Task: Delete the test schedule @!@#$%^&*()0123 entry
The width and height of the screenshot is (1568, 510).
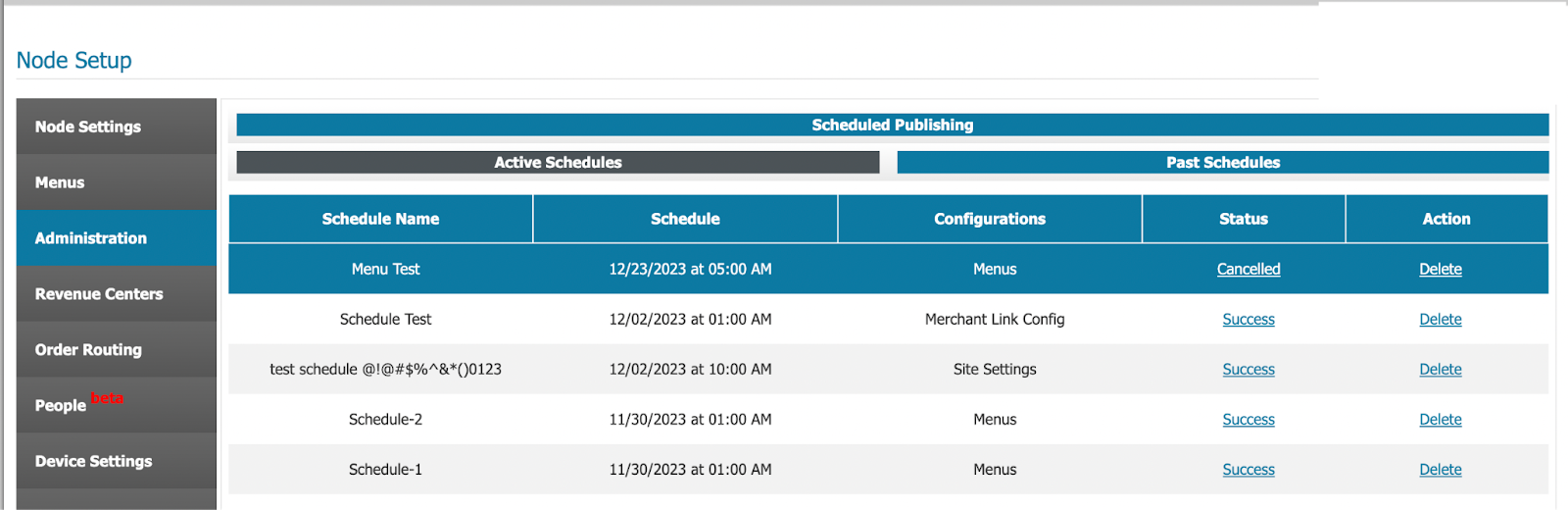Action: 1441,369
